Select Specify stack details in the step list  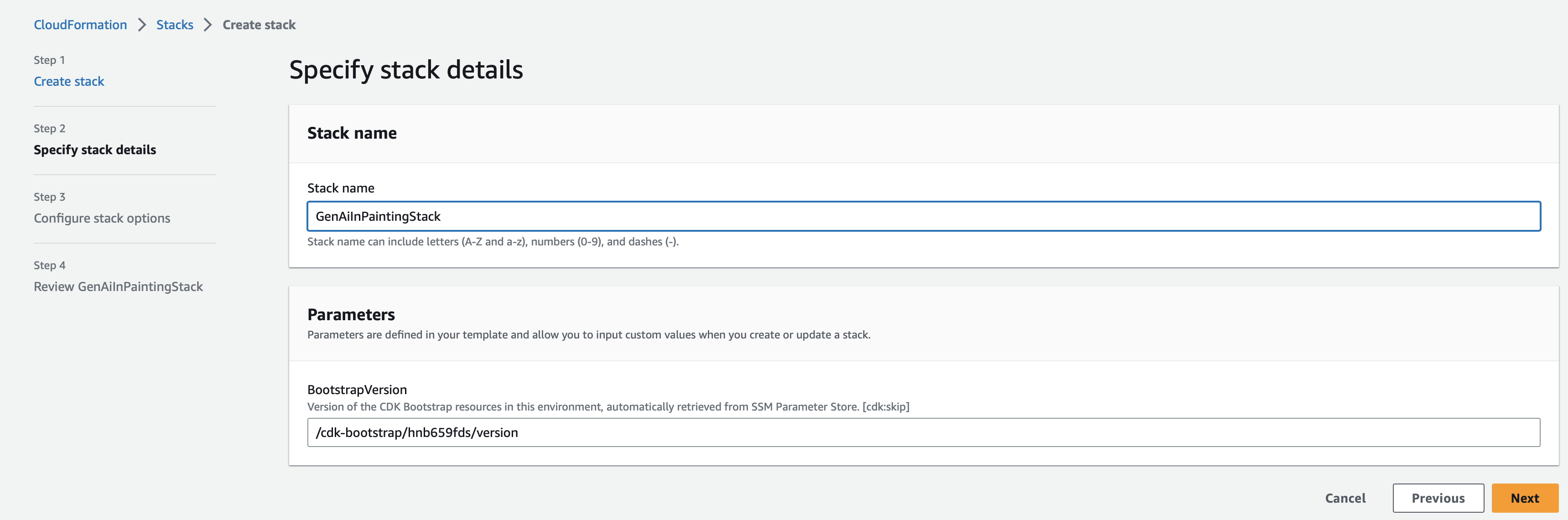coord(95,150)
